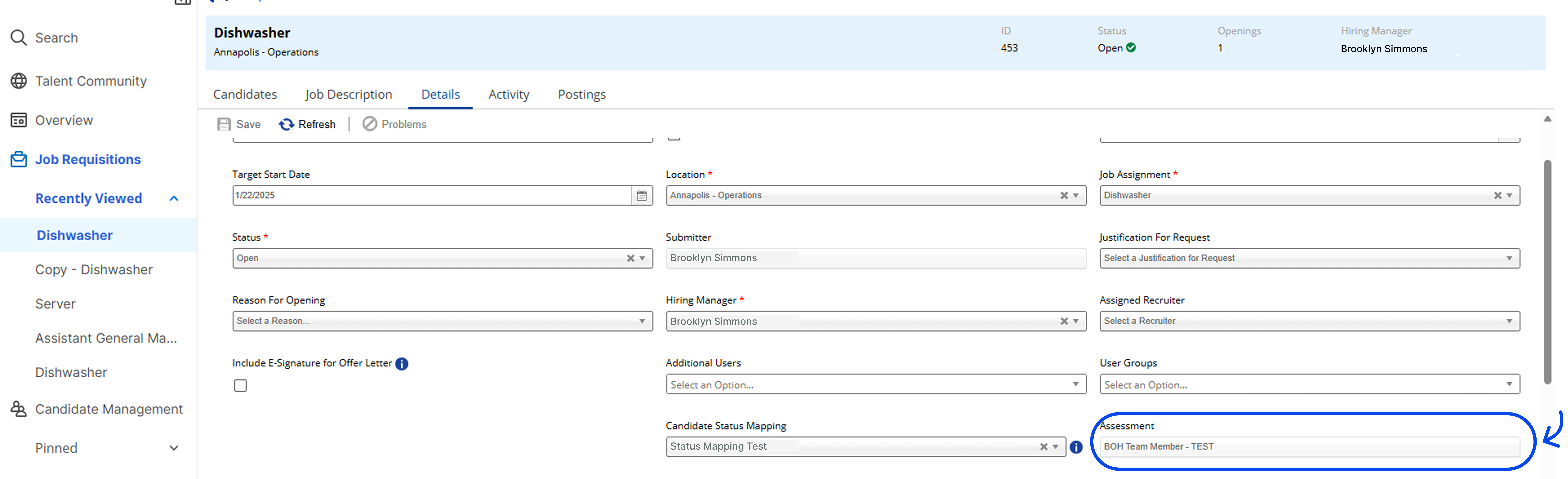Open the Location dropdown arrow
Viewport: 1568px width, 479px height.
(1076, 195)
